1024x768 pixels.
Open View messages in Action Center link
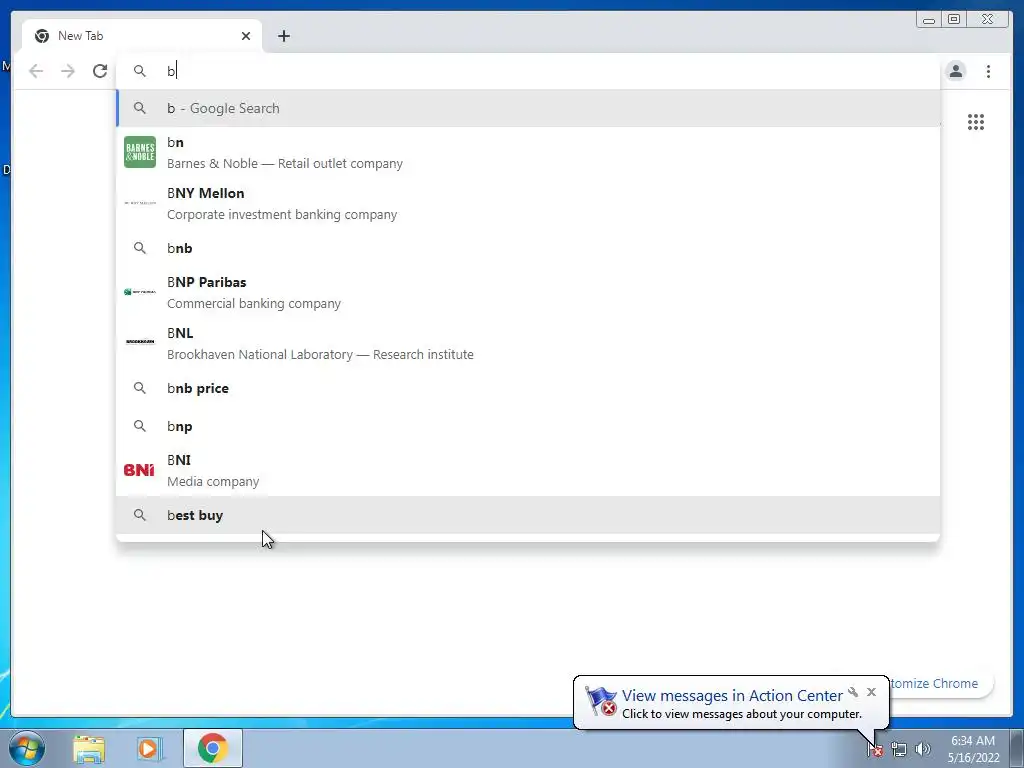[x=732, y=696]
